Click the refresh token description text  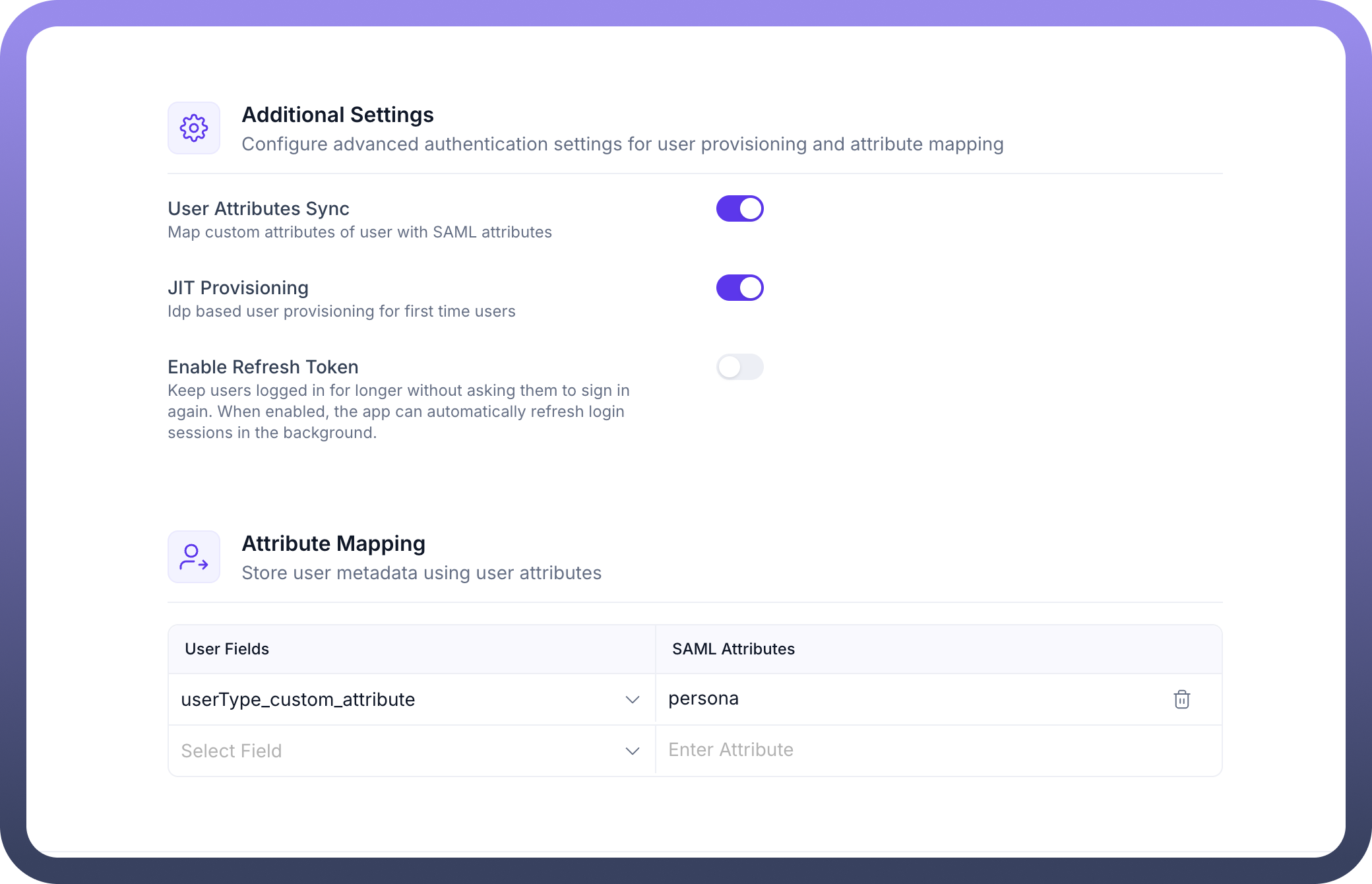398,412
